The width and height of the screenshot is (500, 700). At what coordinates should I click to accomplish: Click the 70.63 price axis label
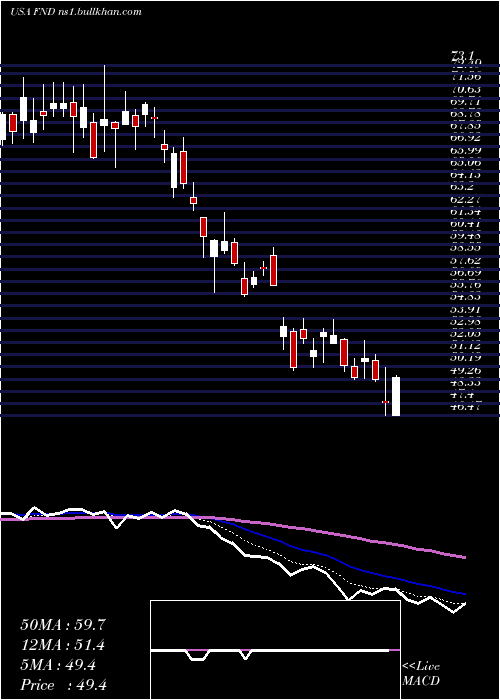tap(466, 91)
